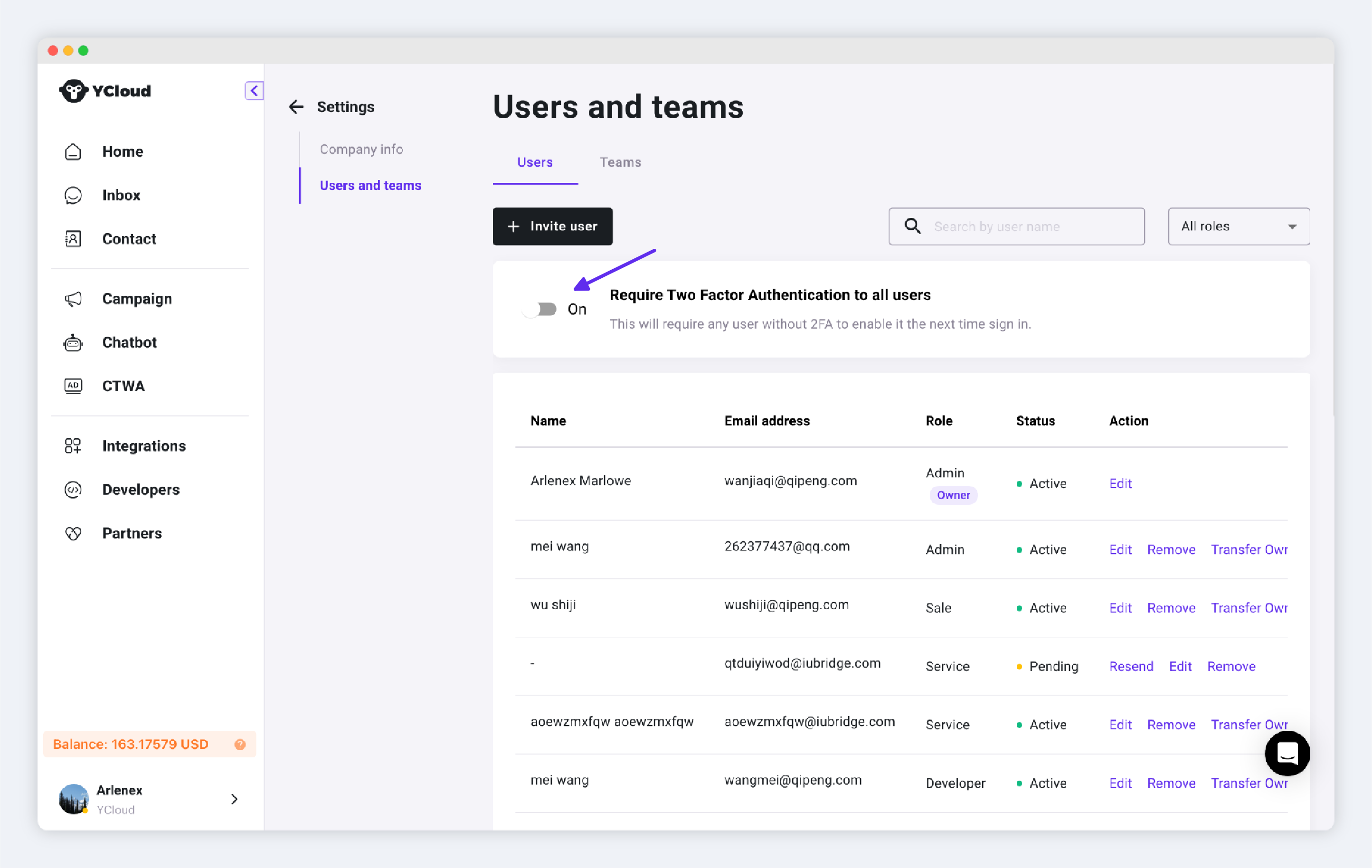The height and width of the screenshot is (868, 1372).
Task: Go back using the Settings arrow
Action: pyautogui.click(x=296, y=107)
